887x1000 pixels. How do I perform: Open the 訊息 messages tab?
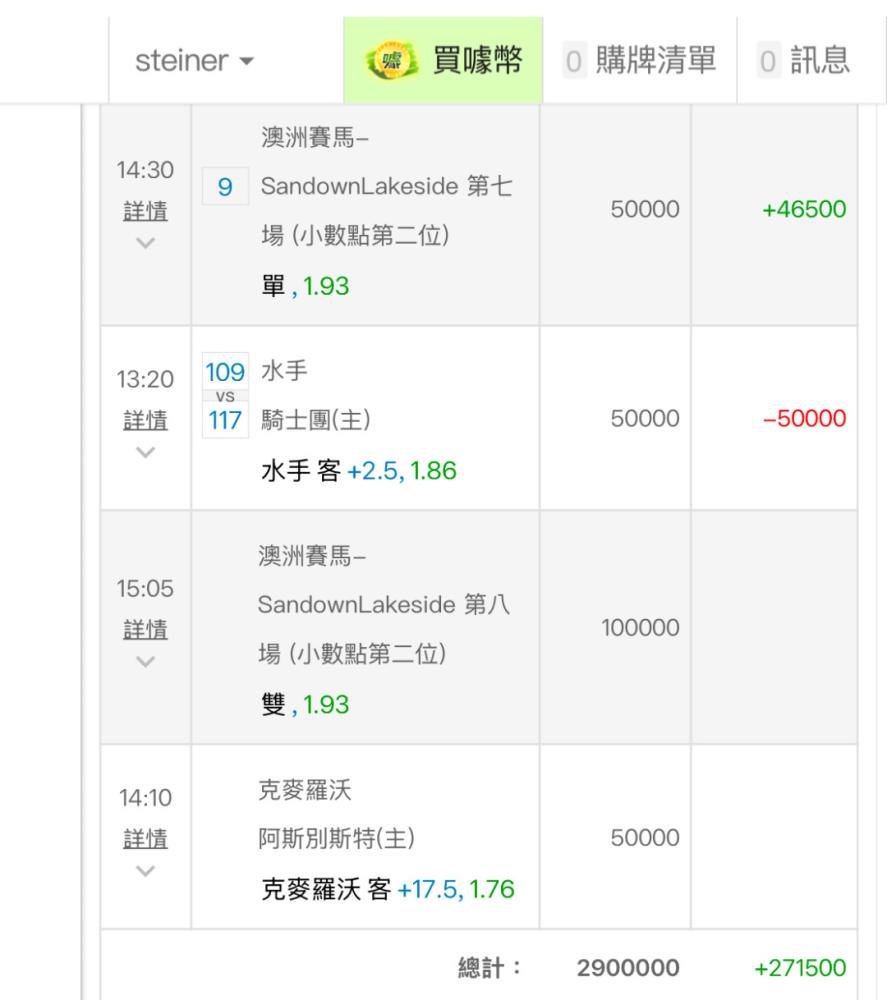tap(804, 61)
